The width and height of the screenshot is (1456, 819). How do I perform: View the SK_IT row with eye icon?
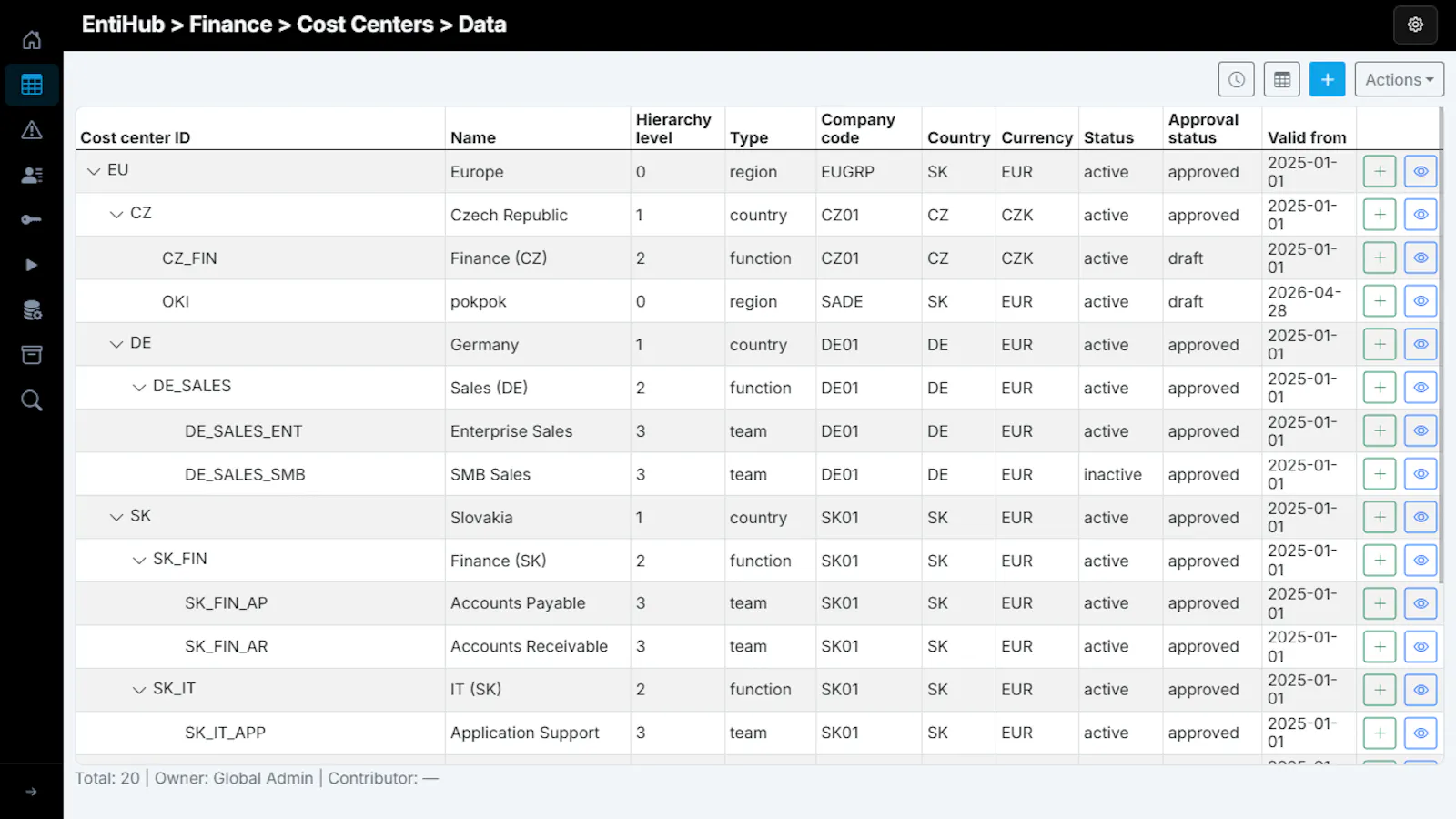(x=1421, y=690)
